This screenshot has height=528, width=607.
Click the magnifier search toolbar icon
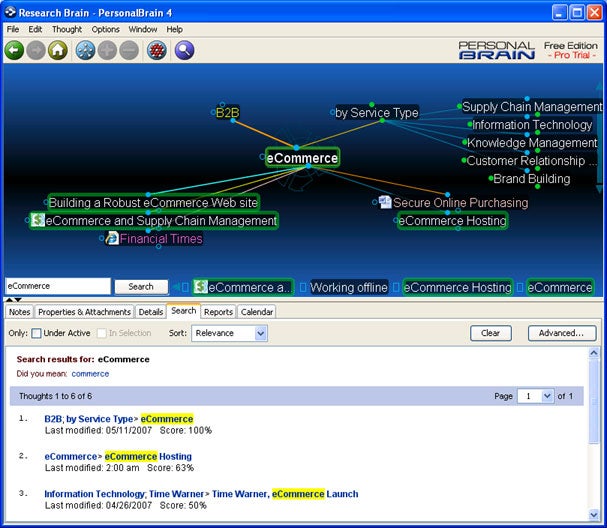(184, 50)
